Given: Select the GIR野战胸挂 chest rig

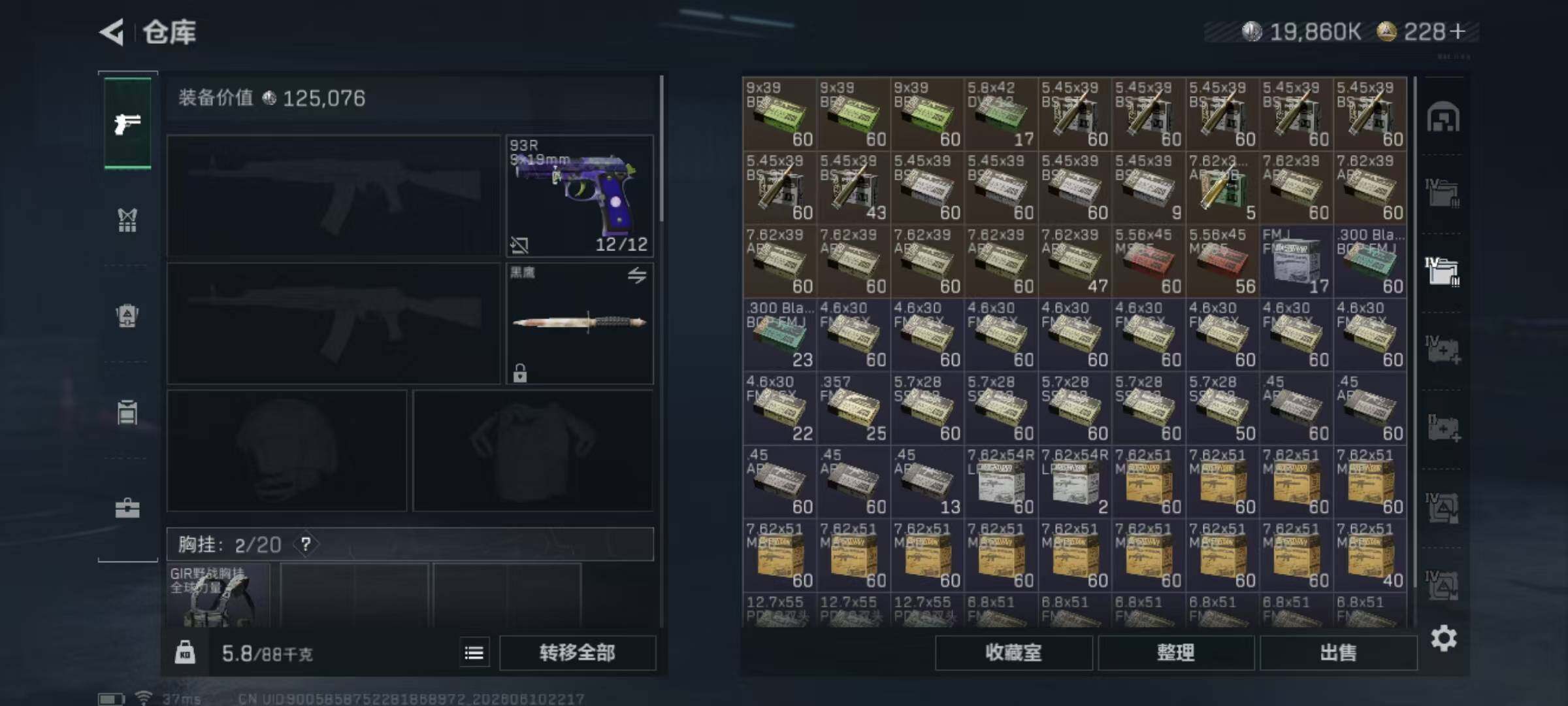Looking at the screenshot, I should coord(218,596).
